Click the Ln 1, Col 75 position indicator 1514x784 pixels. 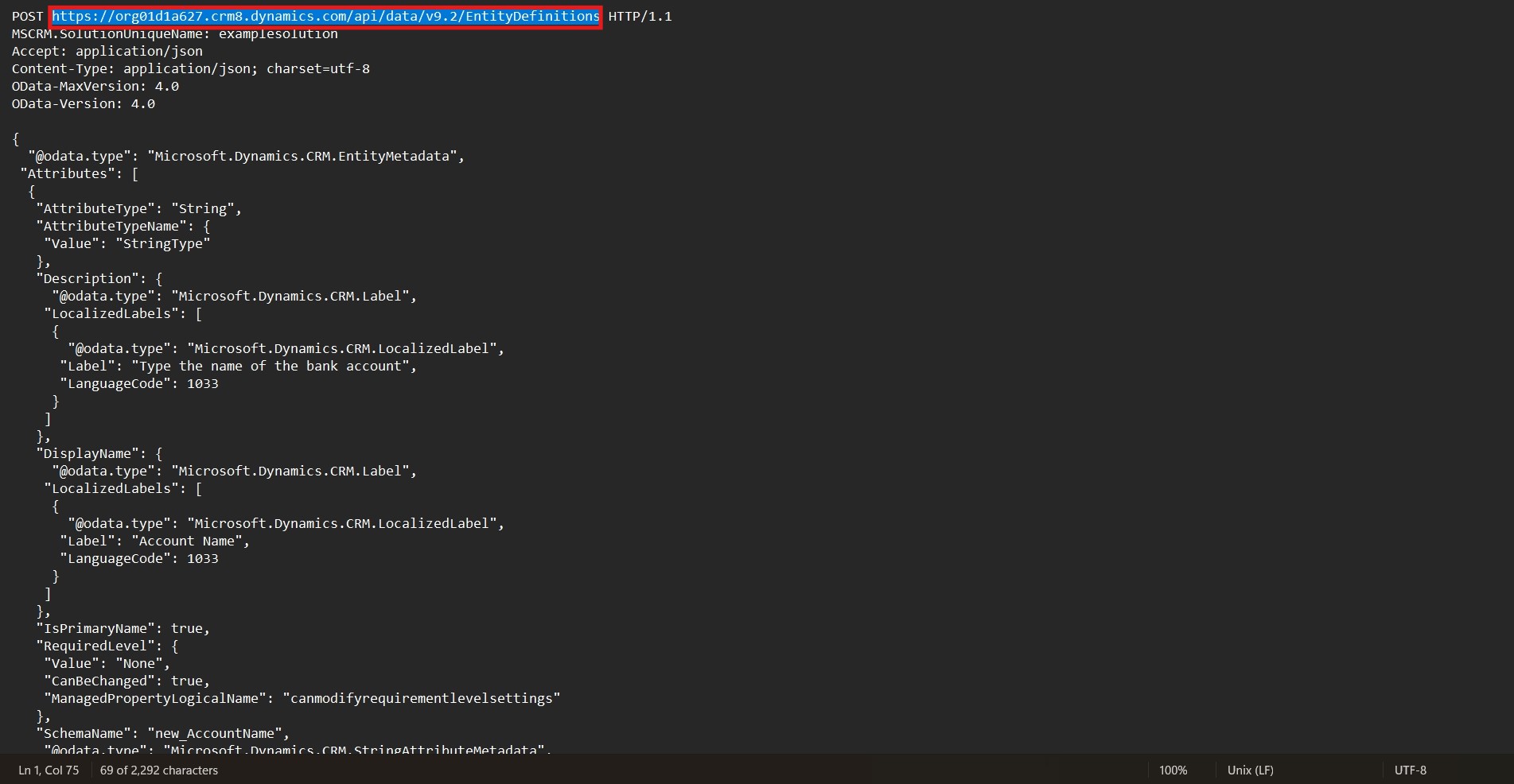49,770
